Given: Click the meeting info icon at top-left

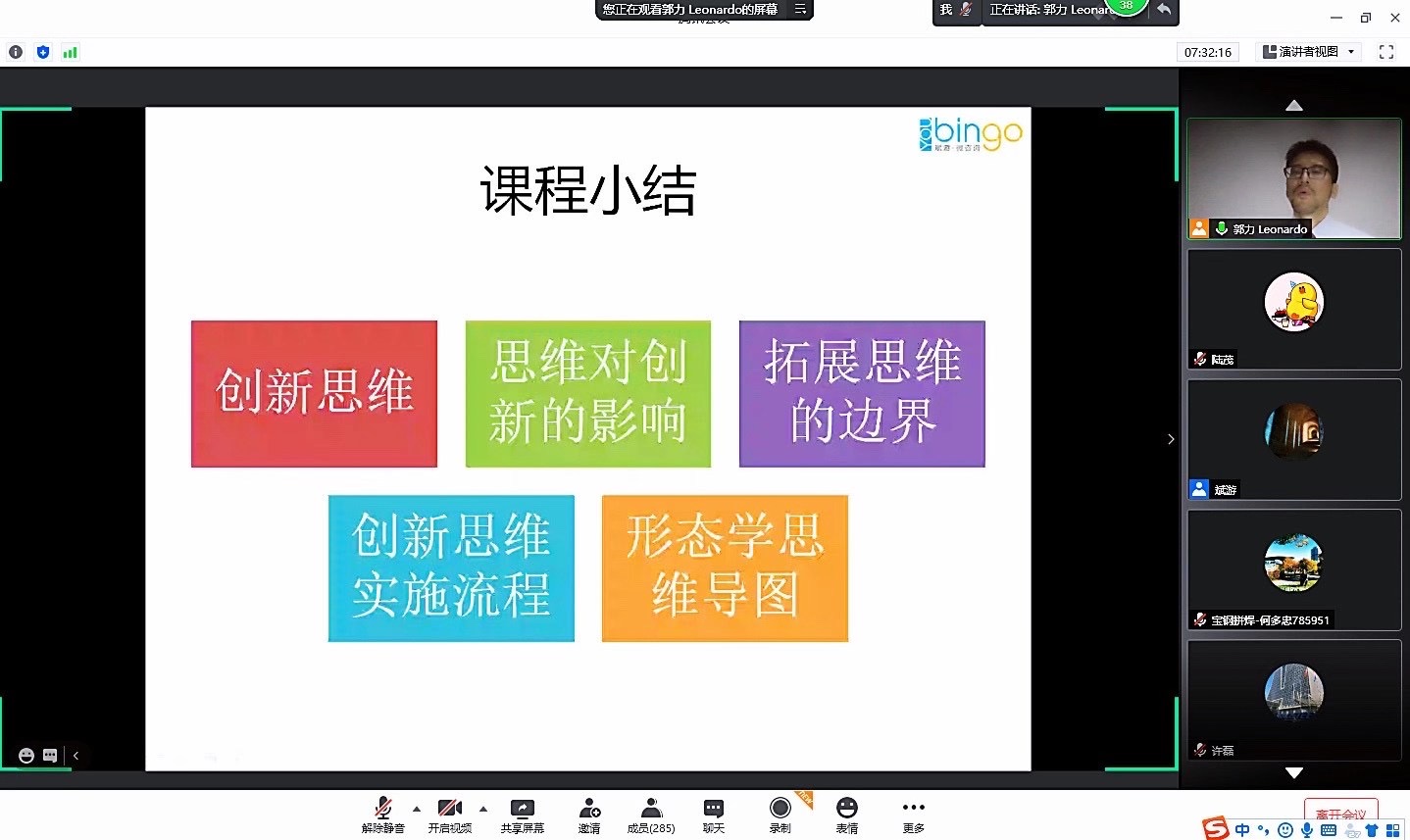Looking at the screenshot, I should (x=16, y=52).
